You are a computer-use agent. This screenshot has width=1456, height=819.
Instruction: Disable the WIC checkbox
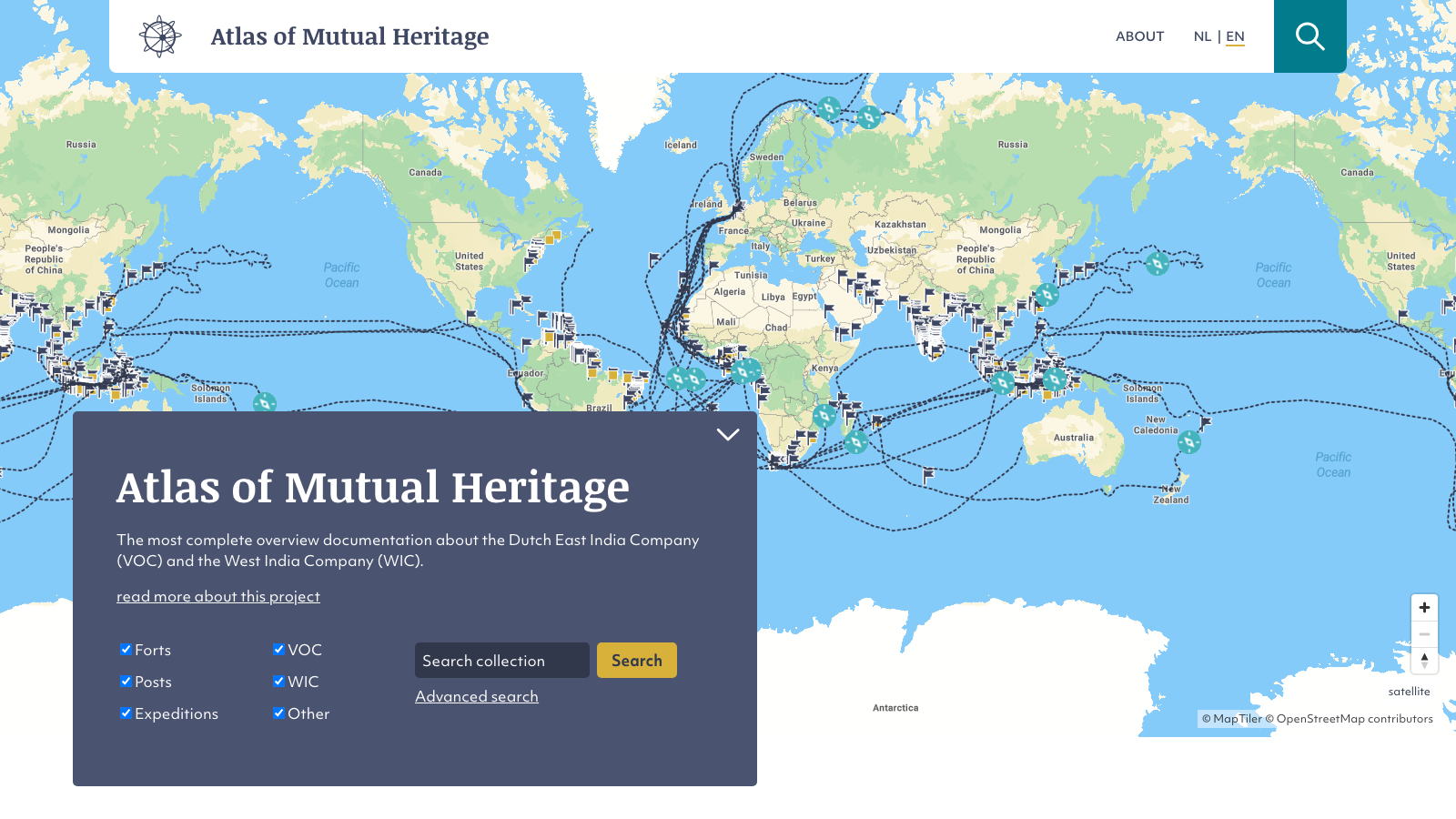click(x=278, y=681)
